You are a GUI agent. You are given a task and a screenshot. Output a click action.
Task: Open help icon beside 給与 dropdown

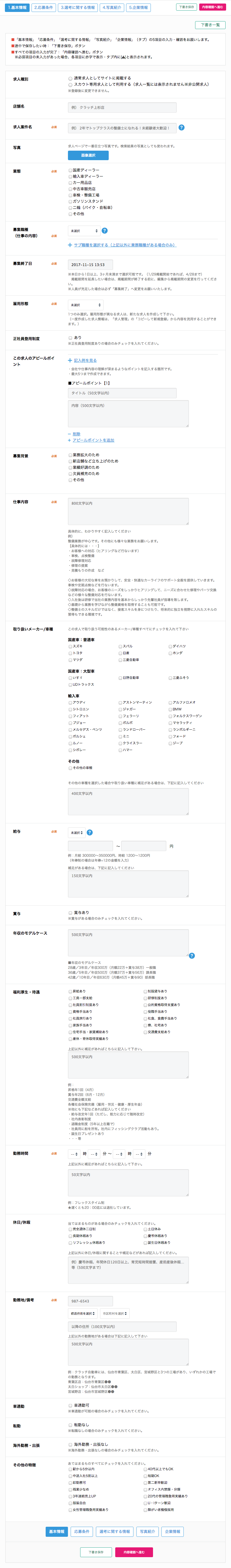pos(90,832)
